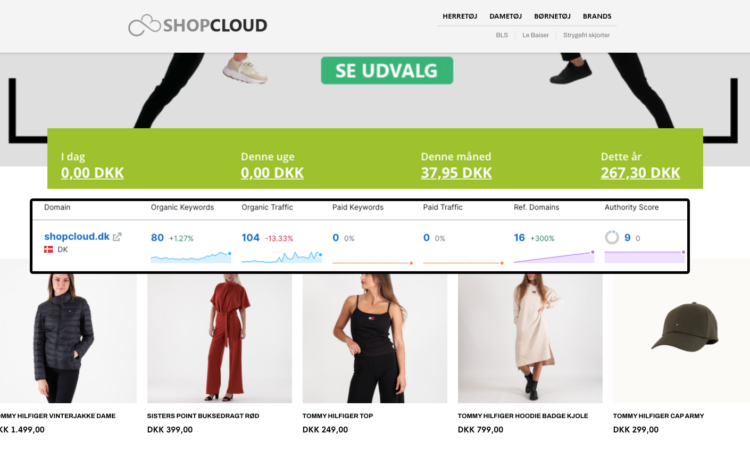This screenshot has width=750, height=450.
Task: Open the Tommy Hilfiger Cap Army product image
Action: 682,338
